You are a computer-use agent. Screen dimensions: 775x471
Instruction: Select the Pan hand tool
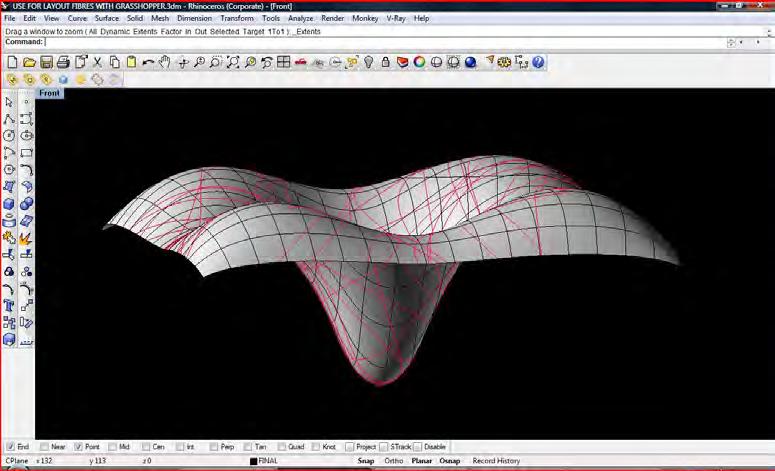(165, 62)
